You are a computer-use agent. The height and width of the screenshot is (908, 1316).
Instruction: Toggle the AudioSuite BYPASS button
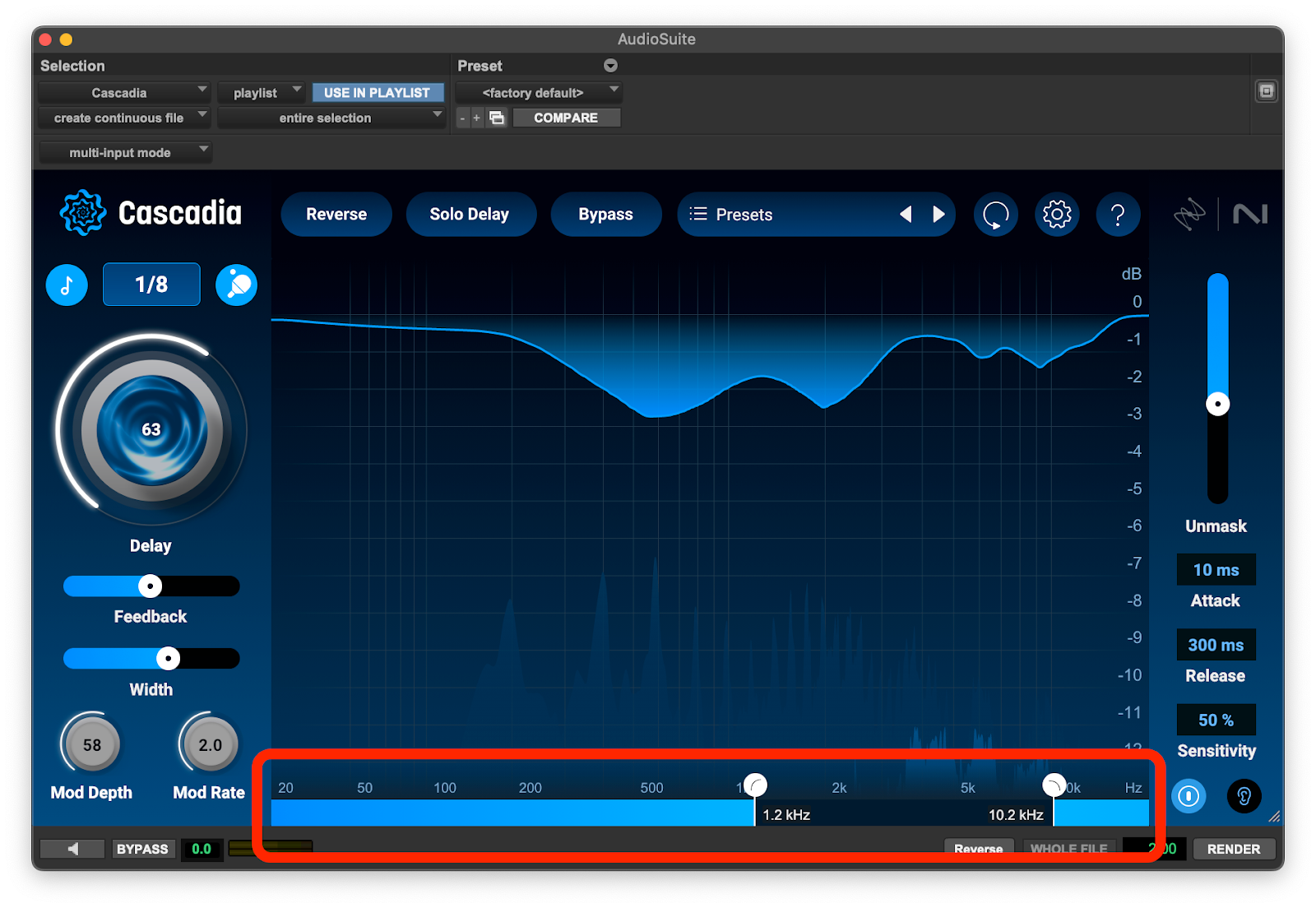[x=142, y=849]
